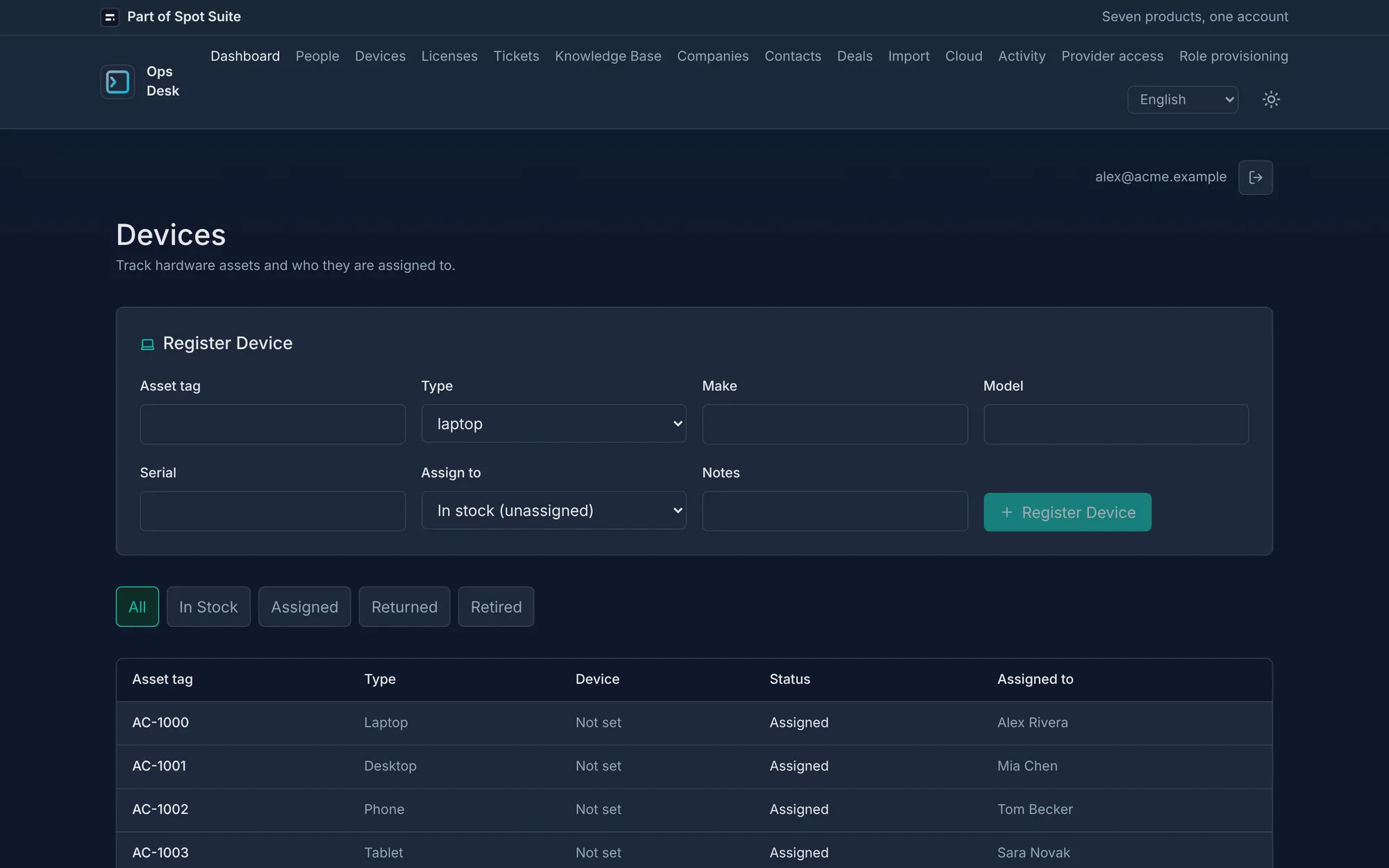The height and width of the screenshot is (868, 1389).
Task: Click asset tag AC-1001
Action: [x=159, y=766]
